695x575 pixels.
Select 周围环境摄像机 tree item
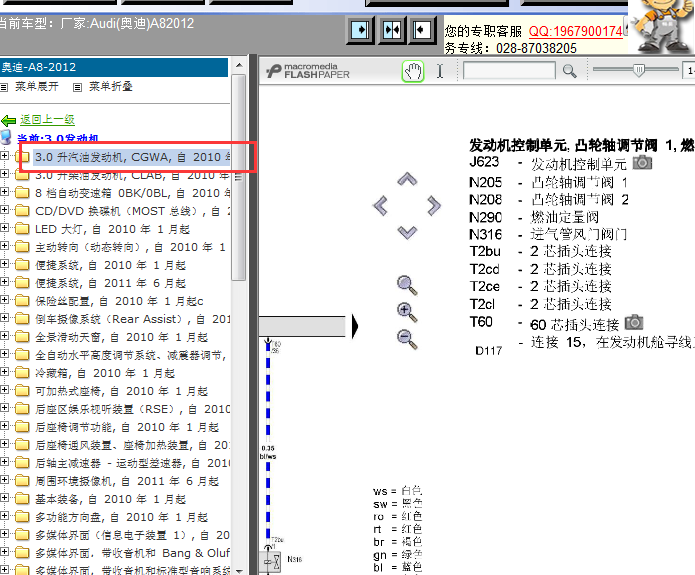pos(127,481)
